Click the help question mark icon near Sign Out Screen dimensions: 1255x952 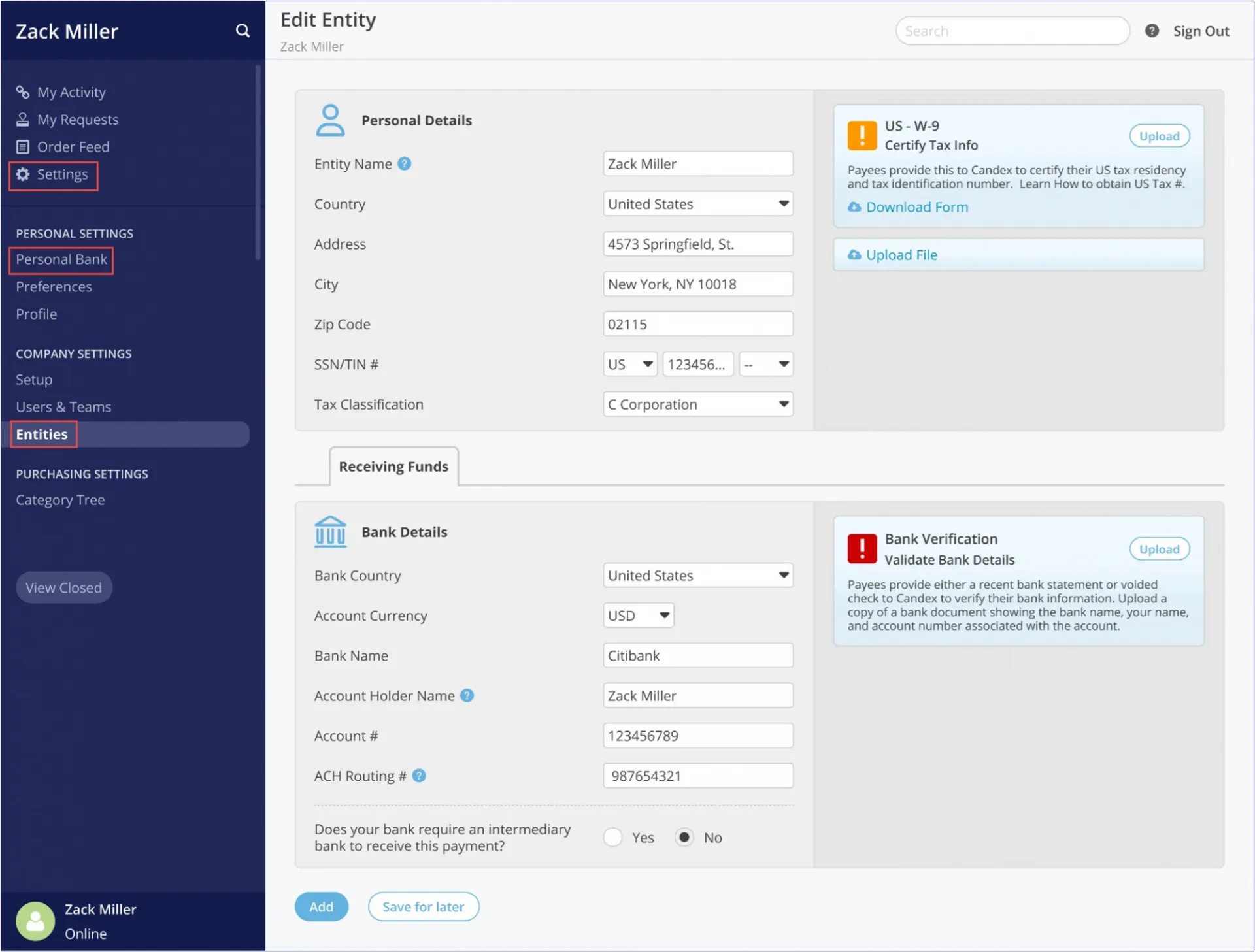(x=1152, y=31)
